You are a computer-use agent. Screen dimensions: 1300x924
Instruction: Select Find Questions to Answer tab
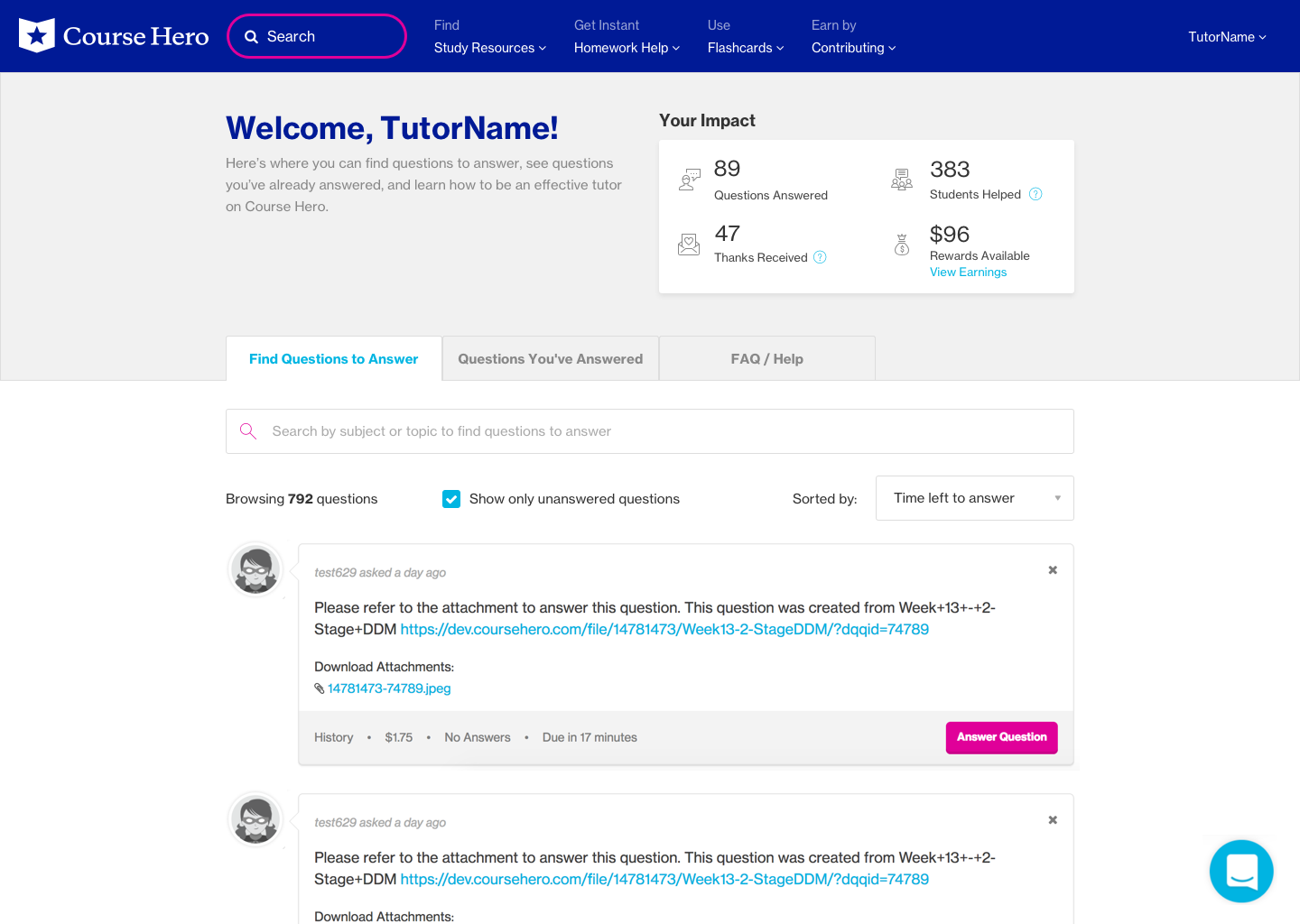click(334, 359)
